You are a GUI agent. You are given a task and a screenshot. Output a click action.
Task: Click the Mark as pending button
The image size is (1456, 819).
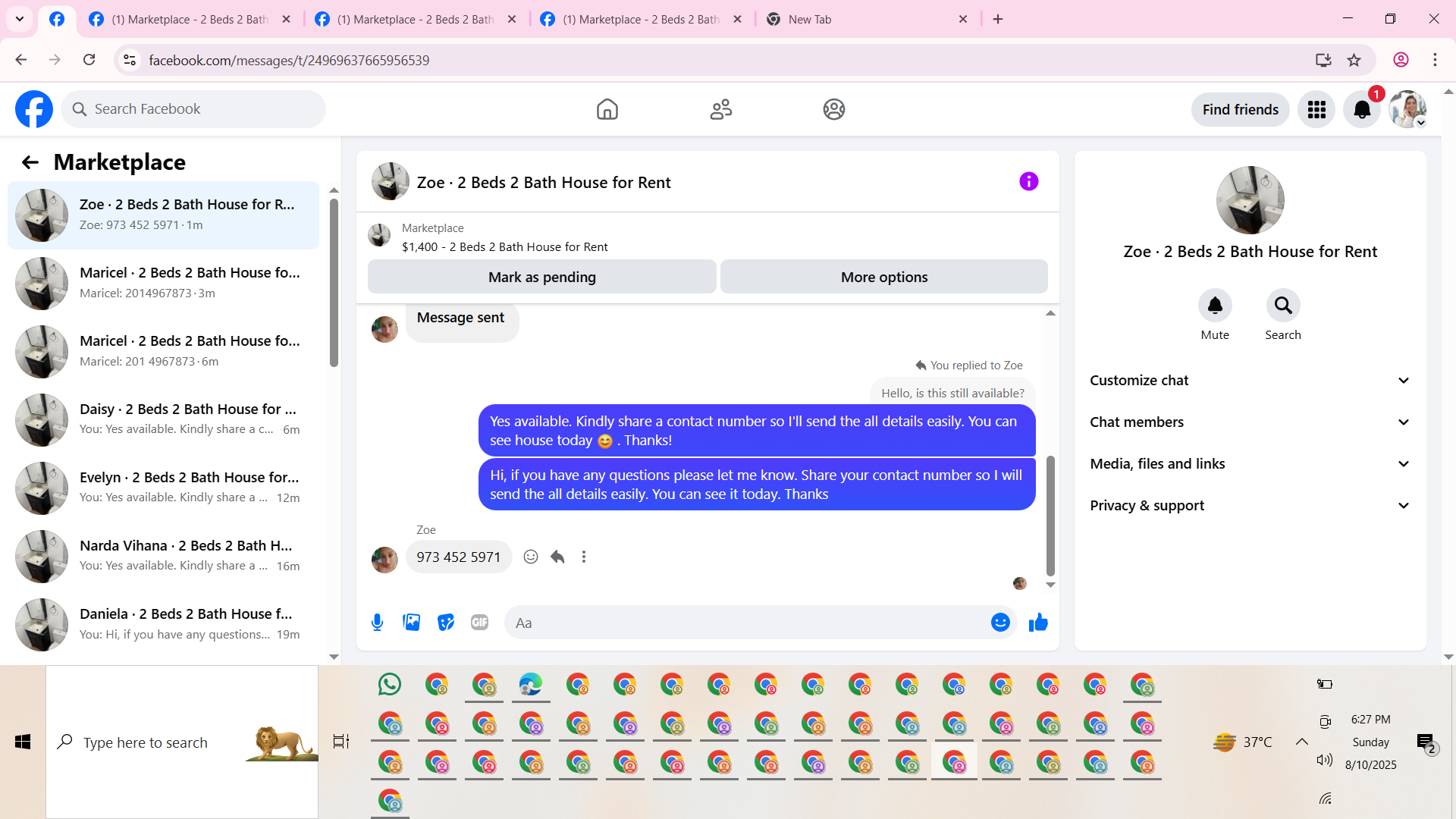click(541, 277)
